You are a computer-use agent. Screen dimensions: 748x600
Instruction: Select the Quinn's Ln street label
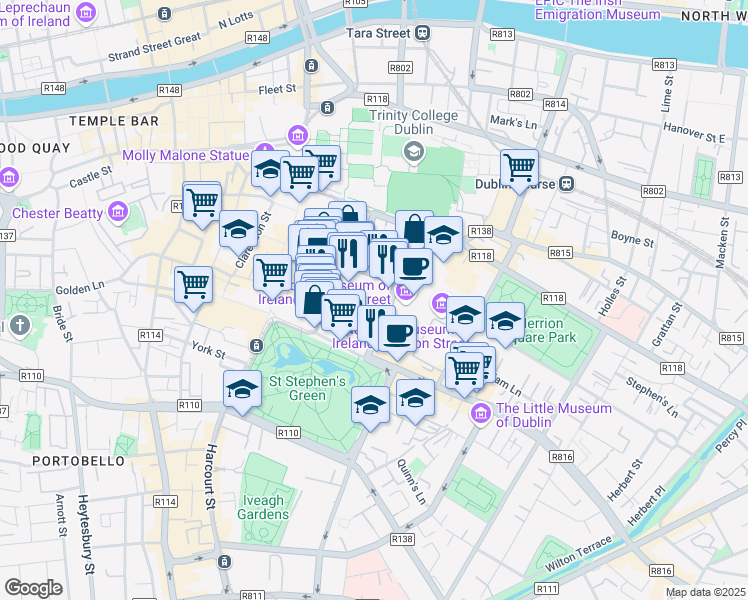(x=411, y=482)
